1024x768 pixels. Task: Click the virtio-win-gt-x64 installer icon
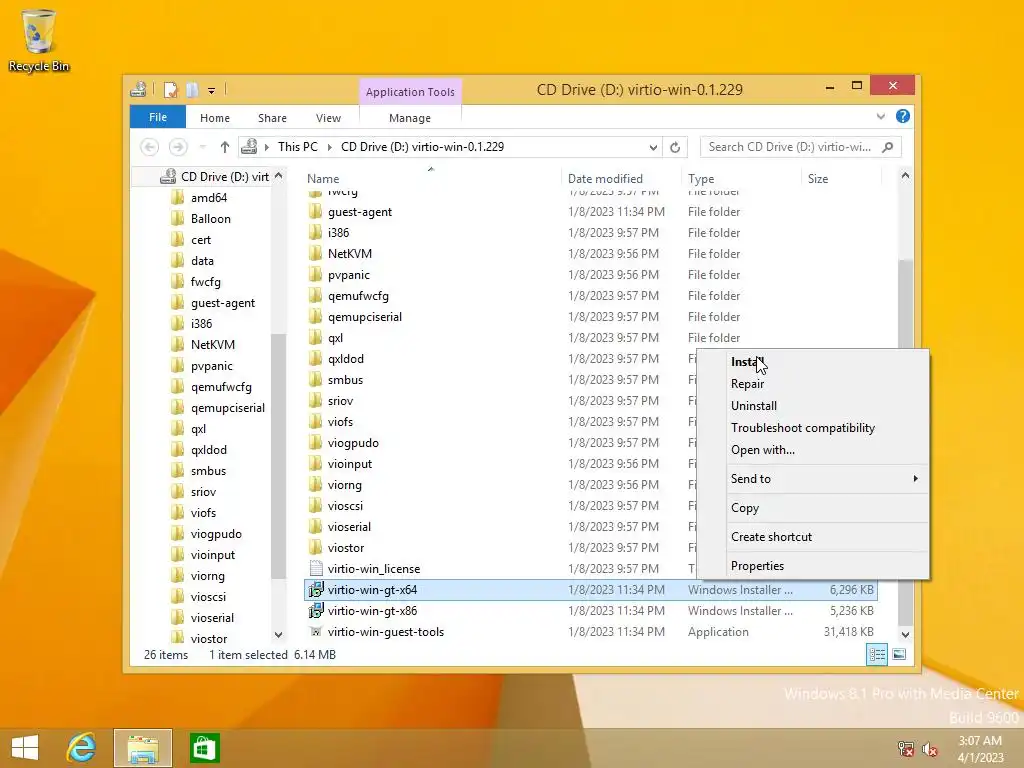tap(316, 590)
